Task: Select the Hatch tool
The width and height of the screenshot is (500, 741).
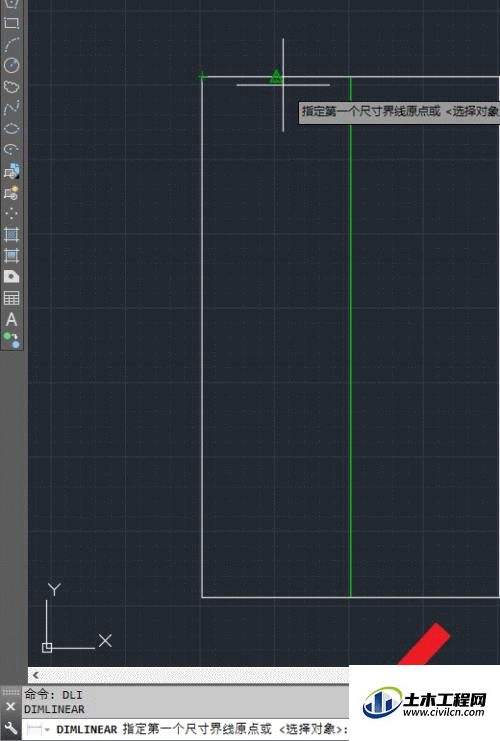Action: click(x=11, y=234)
